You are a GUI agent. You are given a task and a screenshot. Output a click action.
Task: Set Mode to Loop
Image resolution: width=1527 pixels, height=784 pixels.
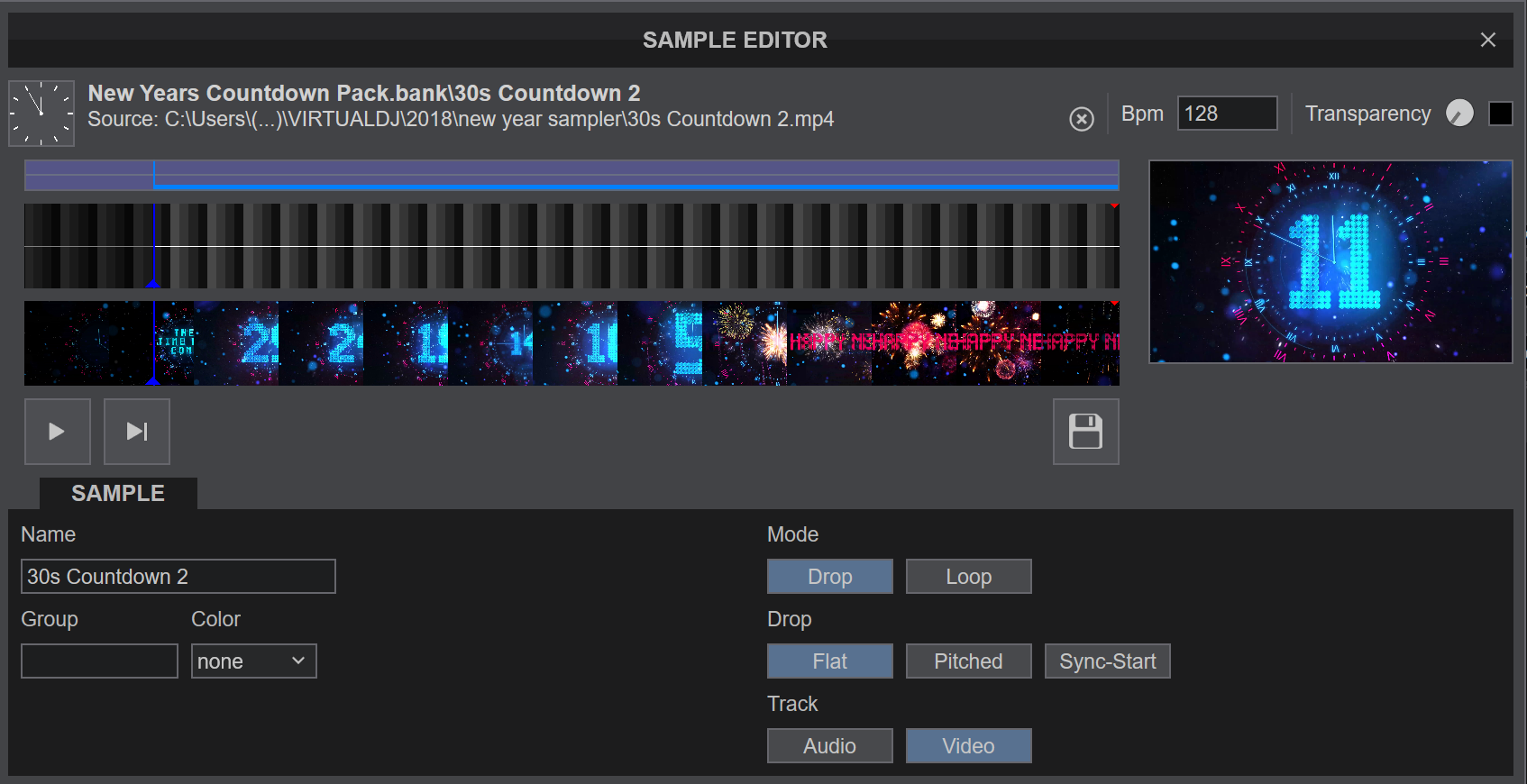(968, 577)
